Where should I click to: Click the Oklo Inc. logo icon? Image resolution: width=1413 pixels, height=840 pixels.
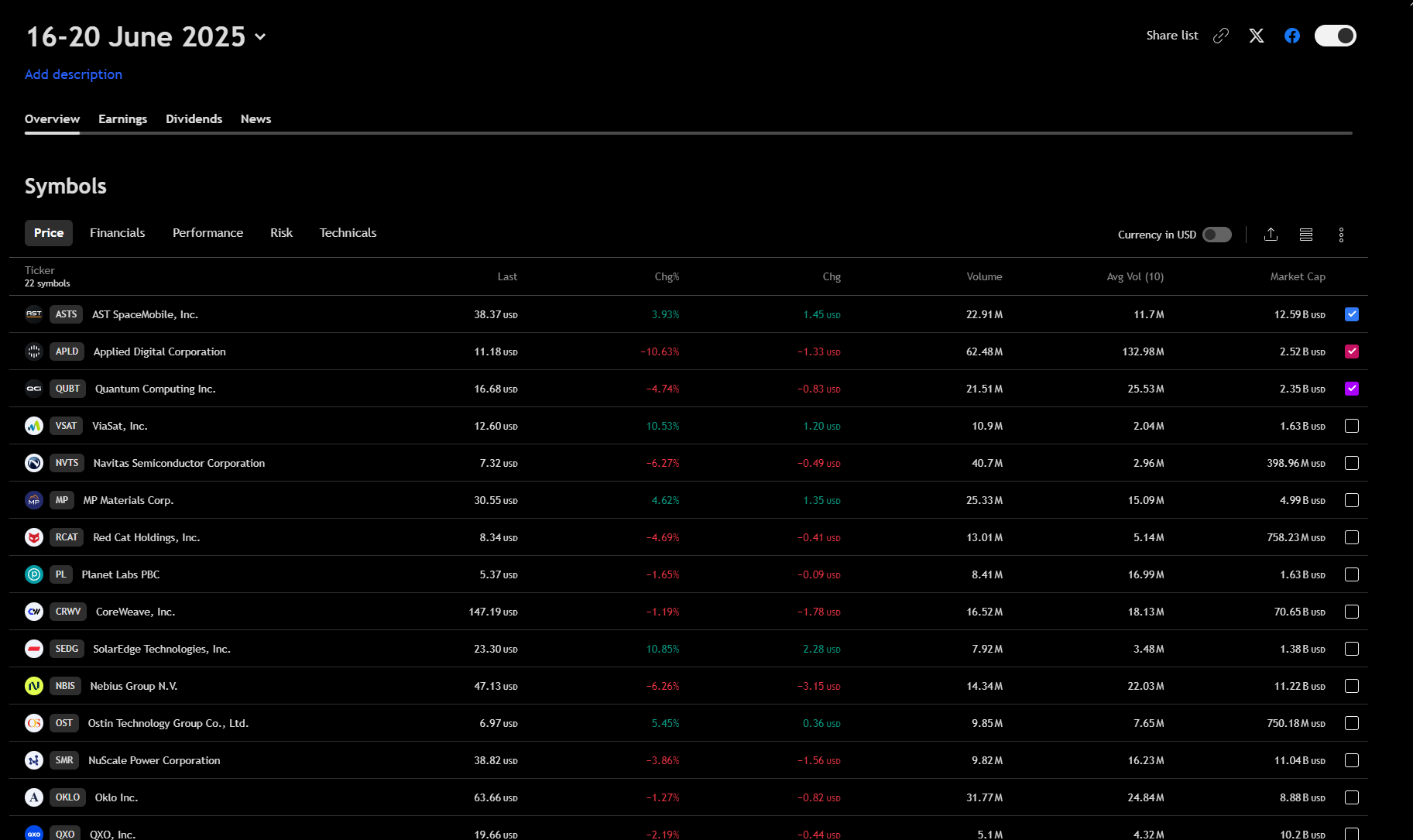pos(34,797)
